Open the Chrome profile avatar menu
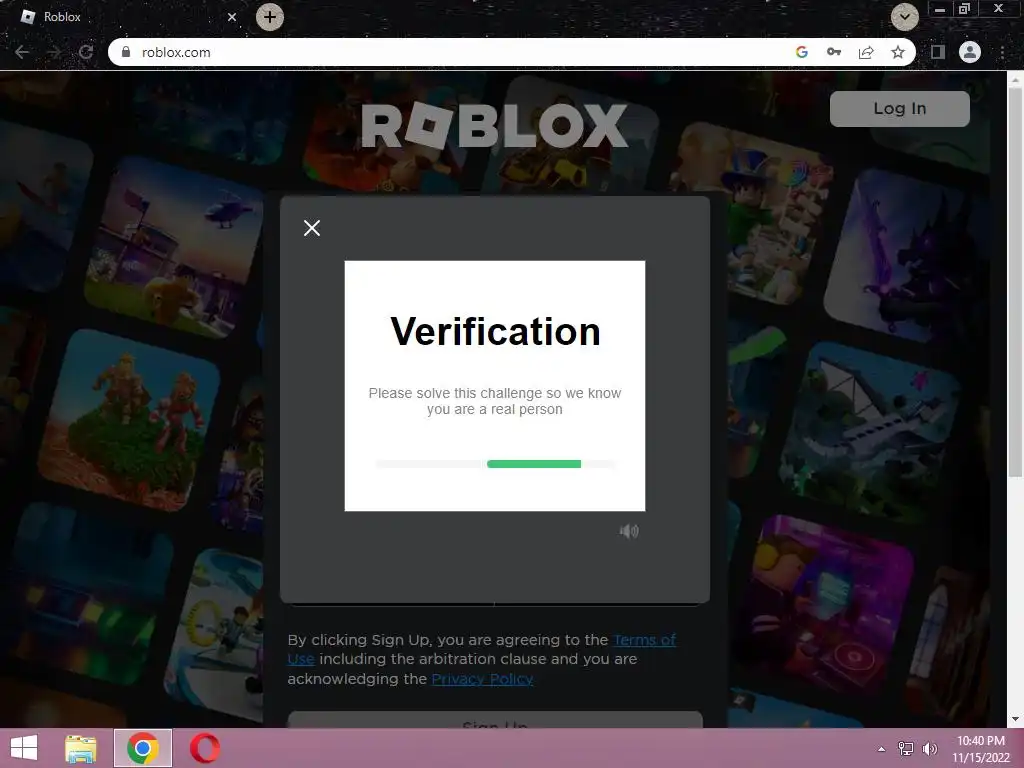Screen dimensions: 1024x768 click(x=970, y=52)
